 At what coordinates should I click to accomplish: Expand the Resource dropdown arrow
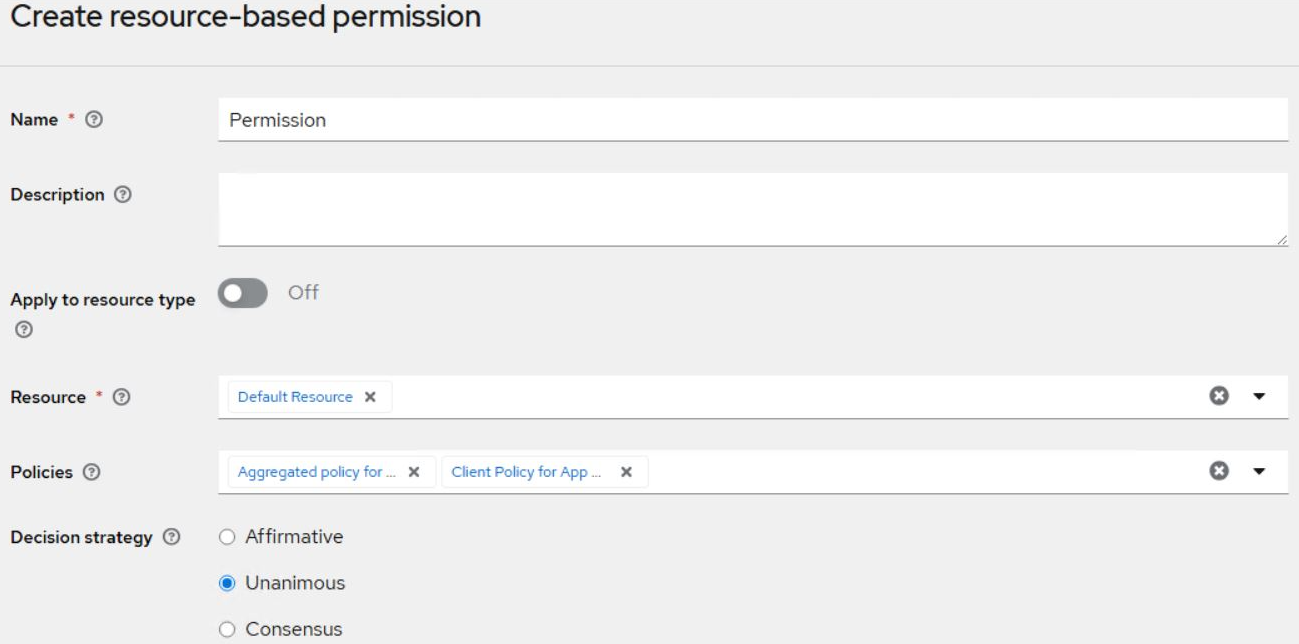(x=1259, y=397)
